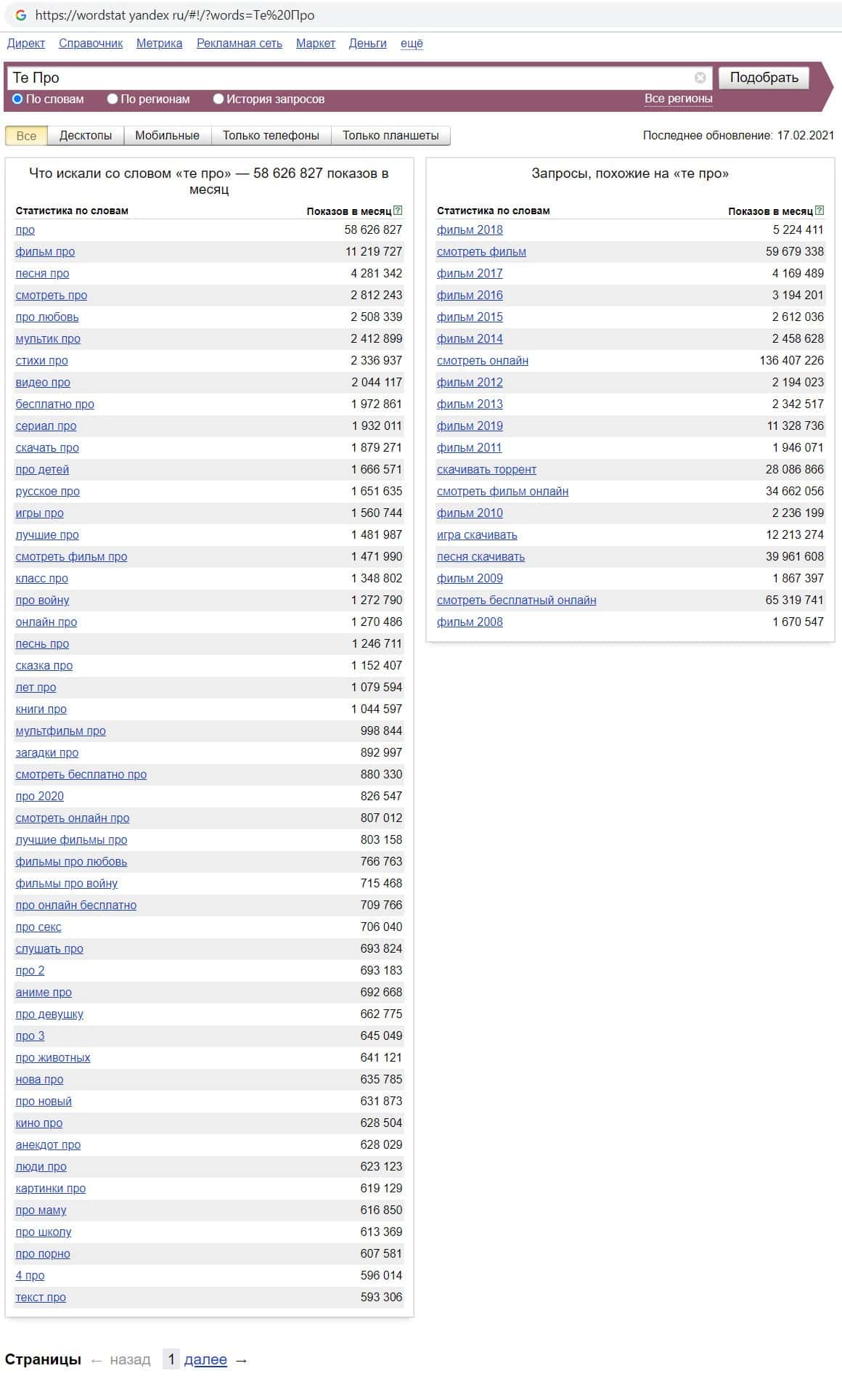Click the right arrow next to 'далее'
This screenshot has height=1400, width=842.
point(242,1359)
